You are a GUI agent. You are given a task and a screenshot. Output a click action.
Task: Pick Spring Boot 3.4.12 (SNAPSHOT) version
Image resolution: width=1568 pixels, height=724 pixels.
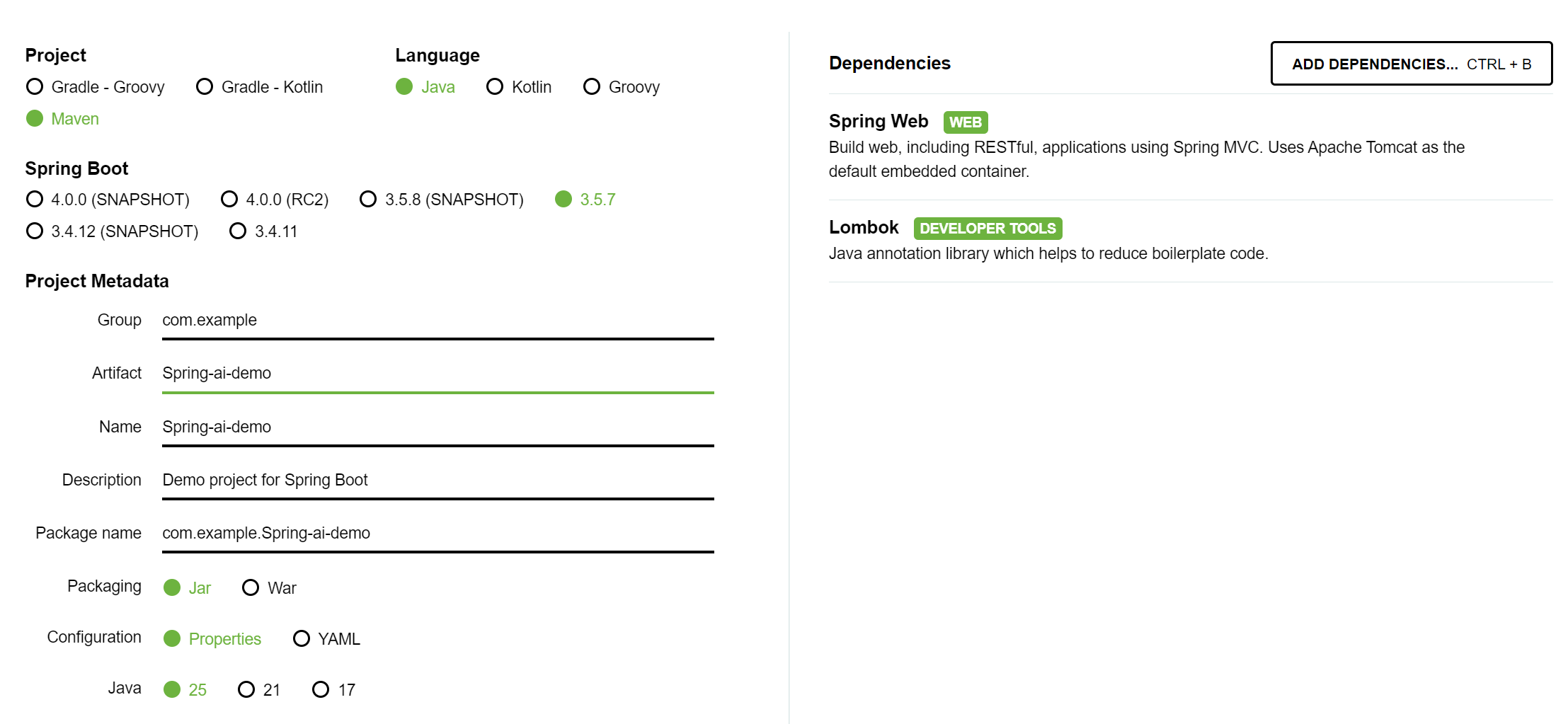(x=35, y=231)
